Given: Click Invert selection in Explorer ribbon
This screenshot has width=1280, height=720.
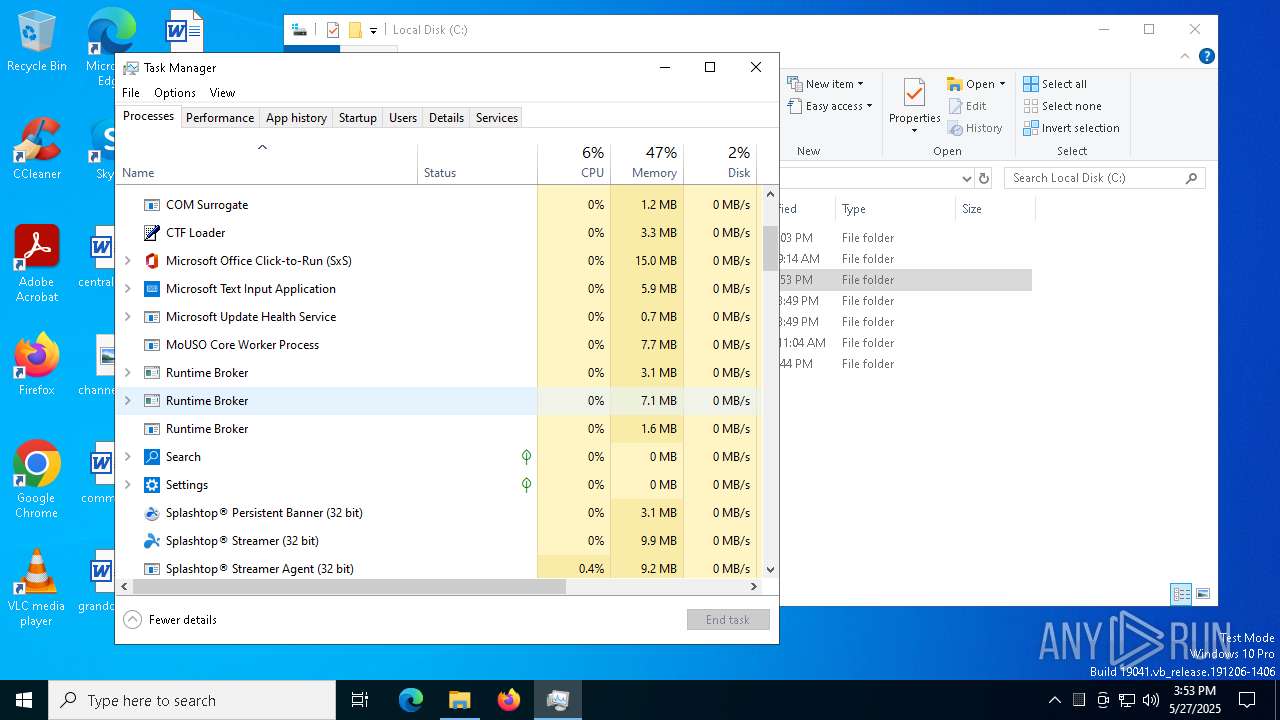Looking at the screenshot, I should (1071, 128).
